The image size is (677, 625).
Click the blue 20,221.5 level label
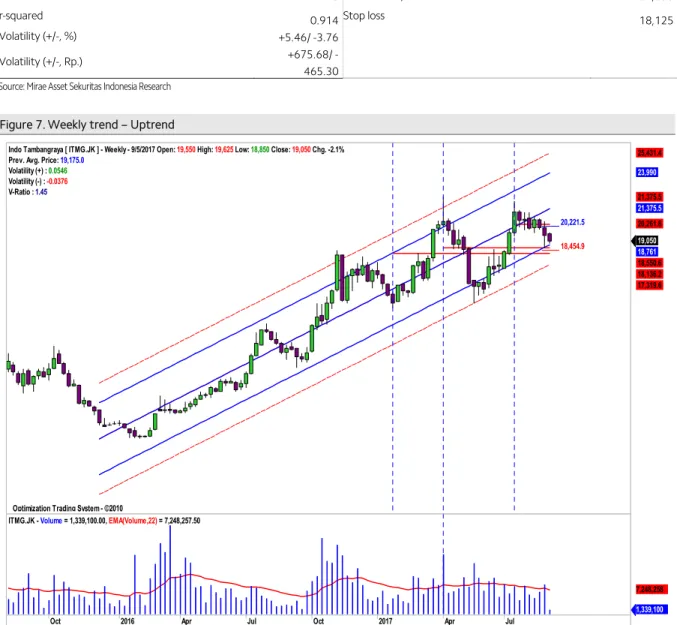[x=572, y=222]
